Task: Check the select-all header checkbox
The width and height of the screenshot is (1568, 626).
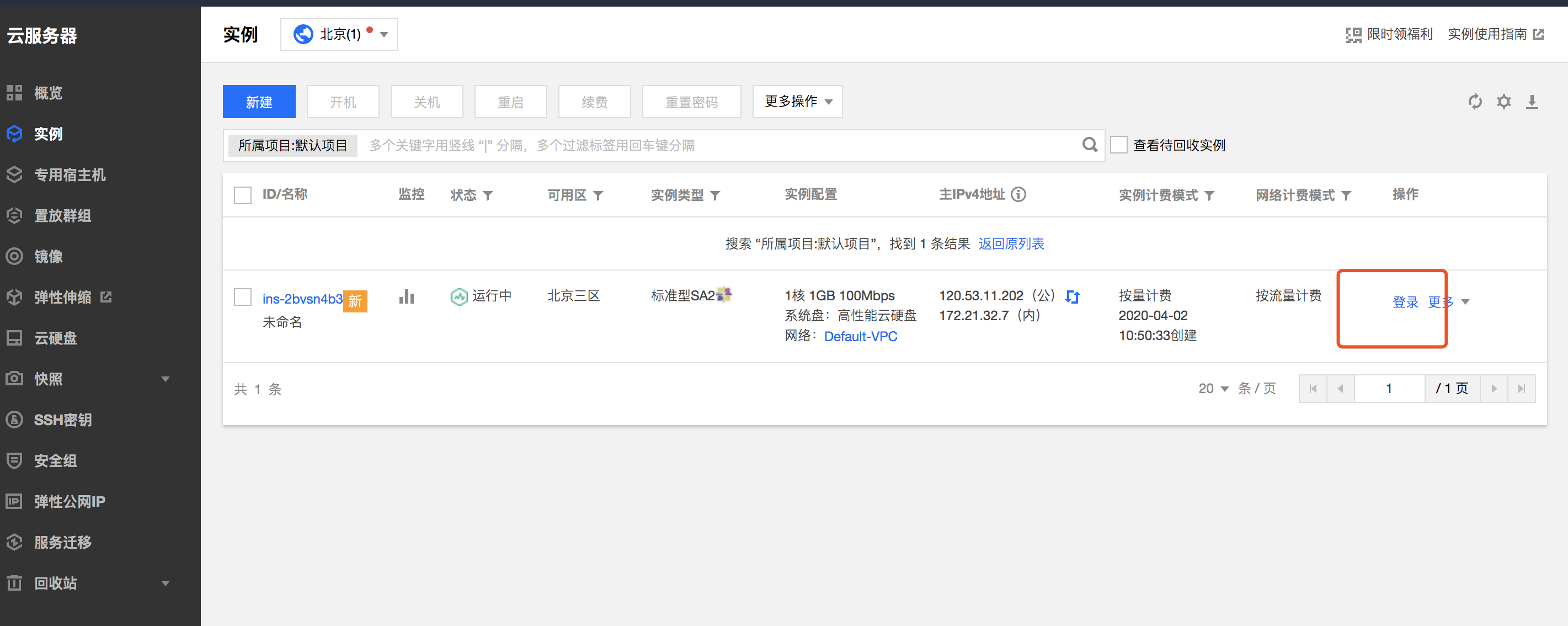Action: click(243, 195)
